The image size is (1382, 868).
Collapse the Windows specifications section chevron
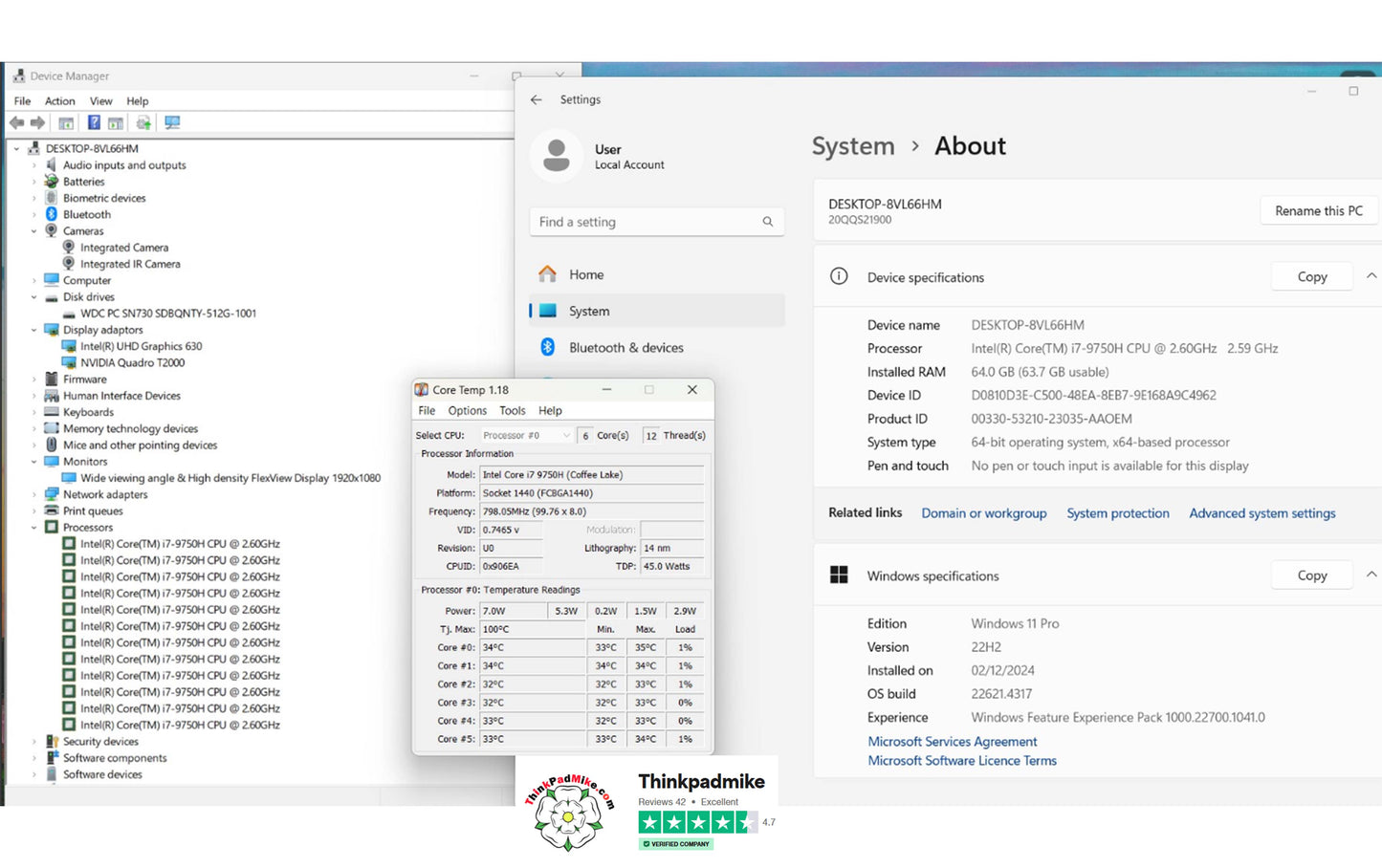1371,575
